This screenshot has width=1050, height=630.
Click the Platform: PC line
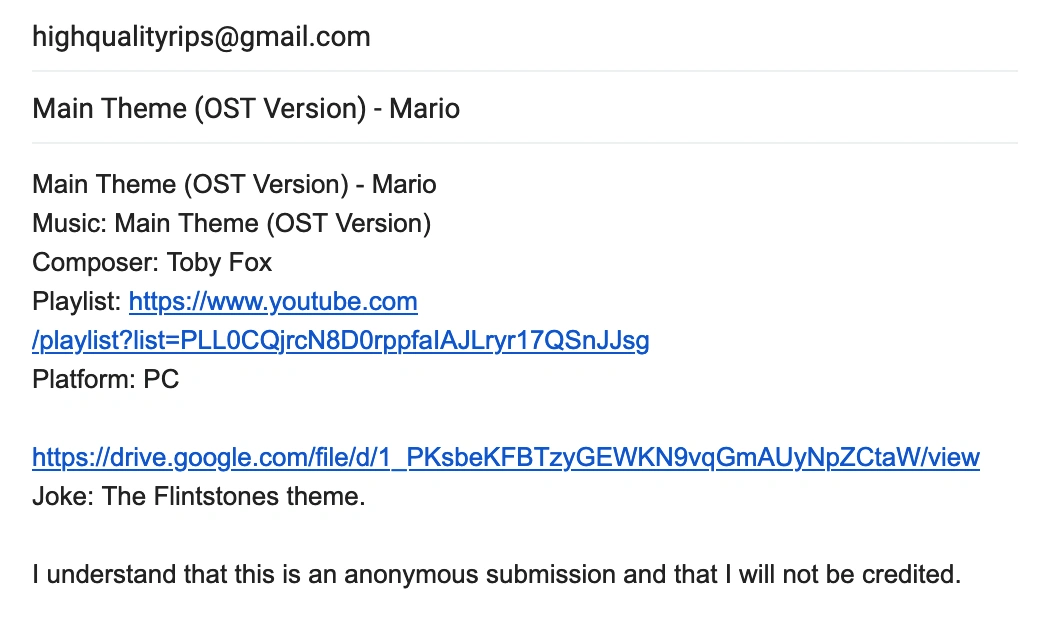tap(105, 380)
